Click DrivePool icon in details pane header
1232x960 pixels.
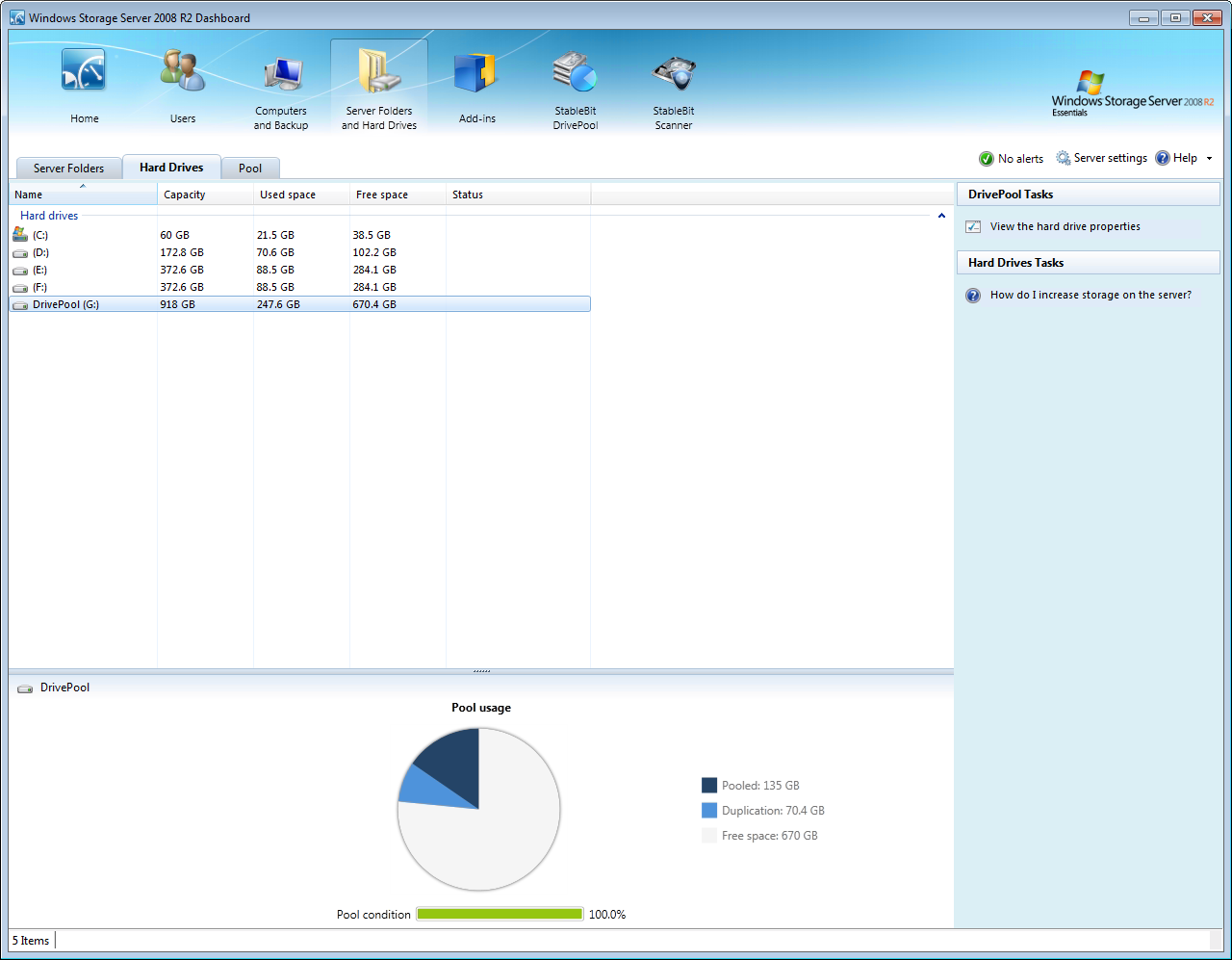25,688
